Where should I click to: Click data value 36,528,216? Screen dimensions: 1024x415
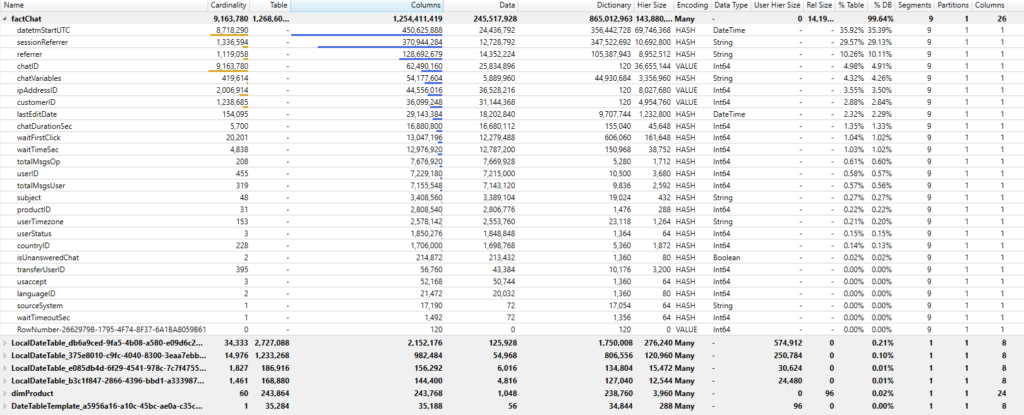tap(498, 90)
